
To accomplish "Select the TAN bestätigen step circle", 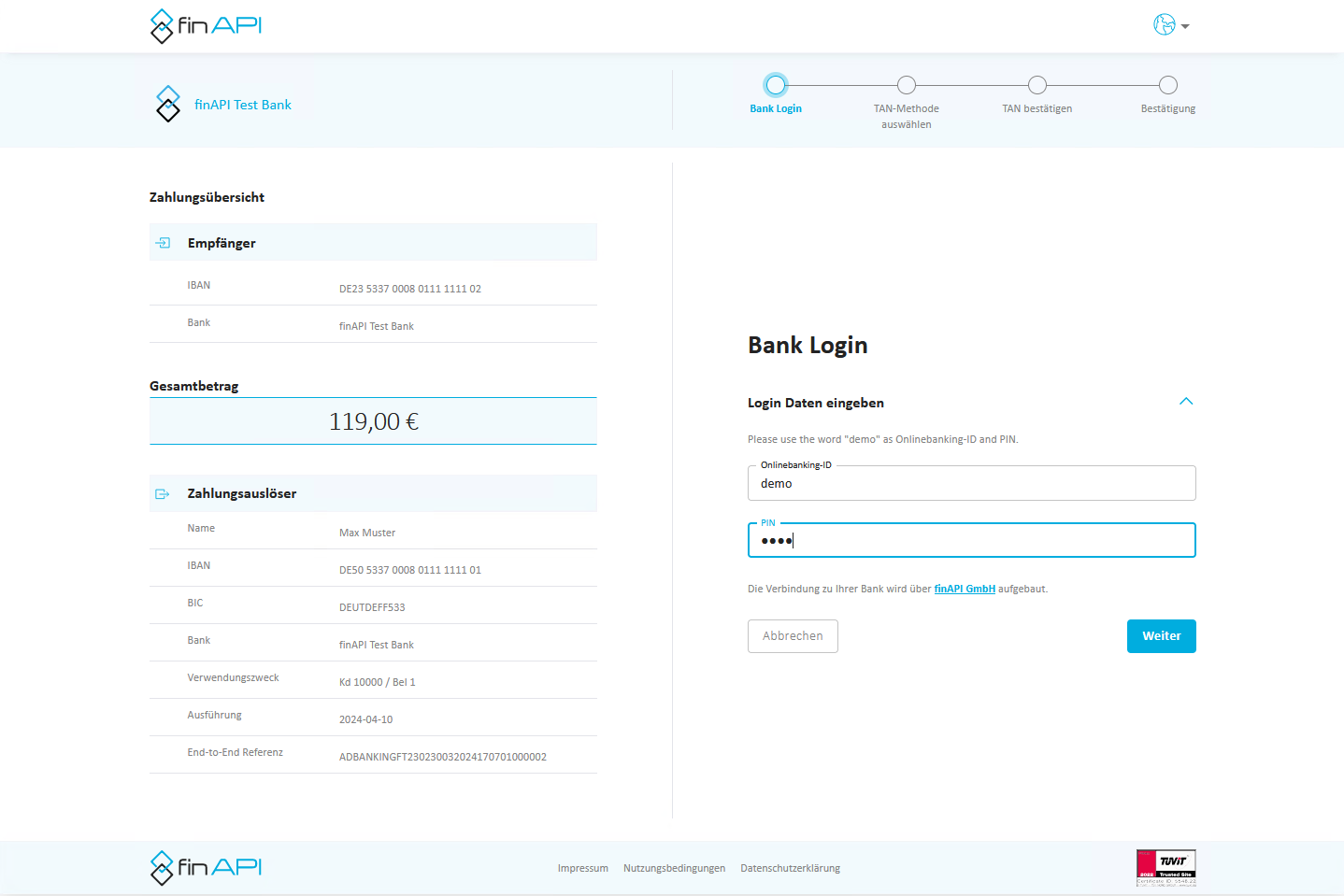I will pyautogui.click(x=1037, y=85).
